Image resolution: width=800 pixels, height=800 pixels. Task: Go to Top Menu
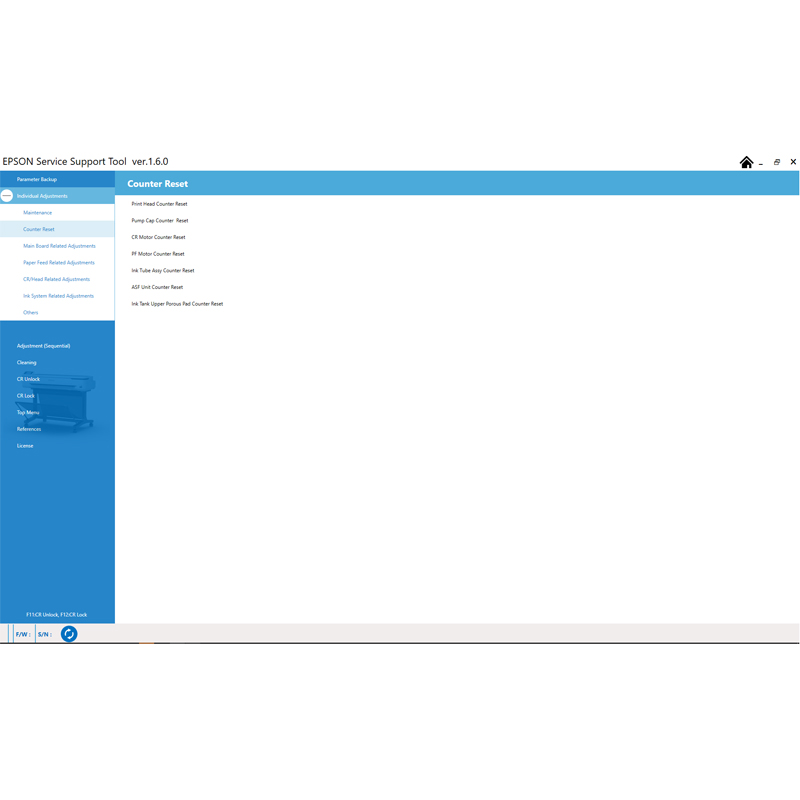click(28, 412)
